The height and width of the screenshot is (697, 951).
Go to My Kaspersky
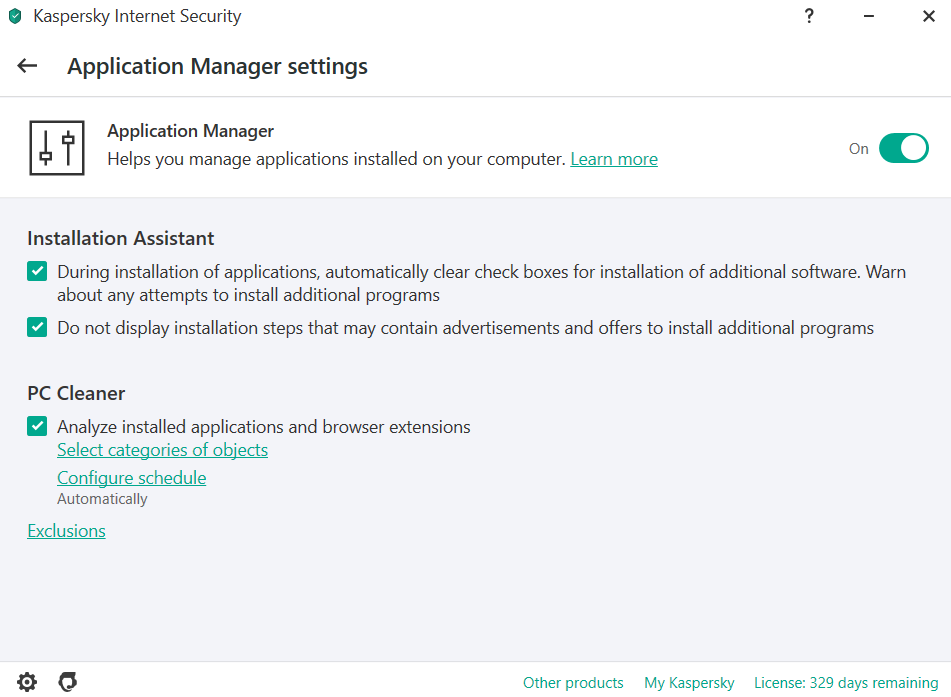[689, 683]
